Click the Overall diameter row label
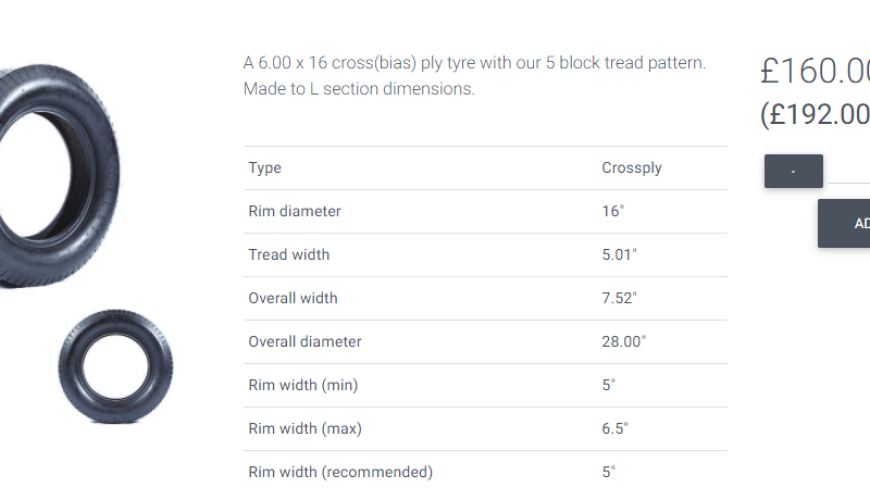 305,342
